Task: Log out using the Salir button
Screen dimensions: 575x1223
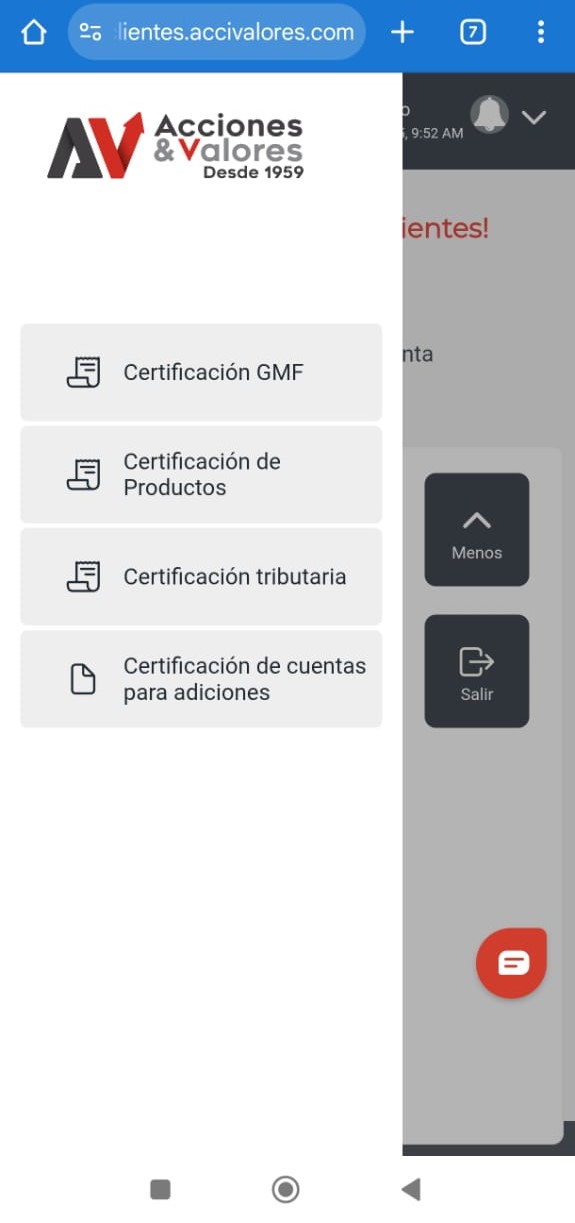Action: click(477, 671)
